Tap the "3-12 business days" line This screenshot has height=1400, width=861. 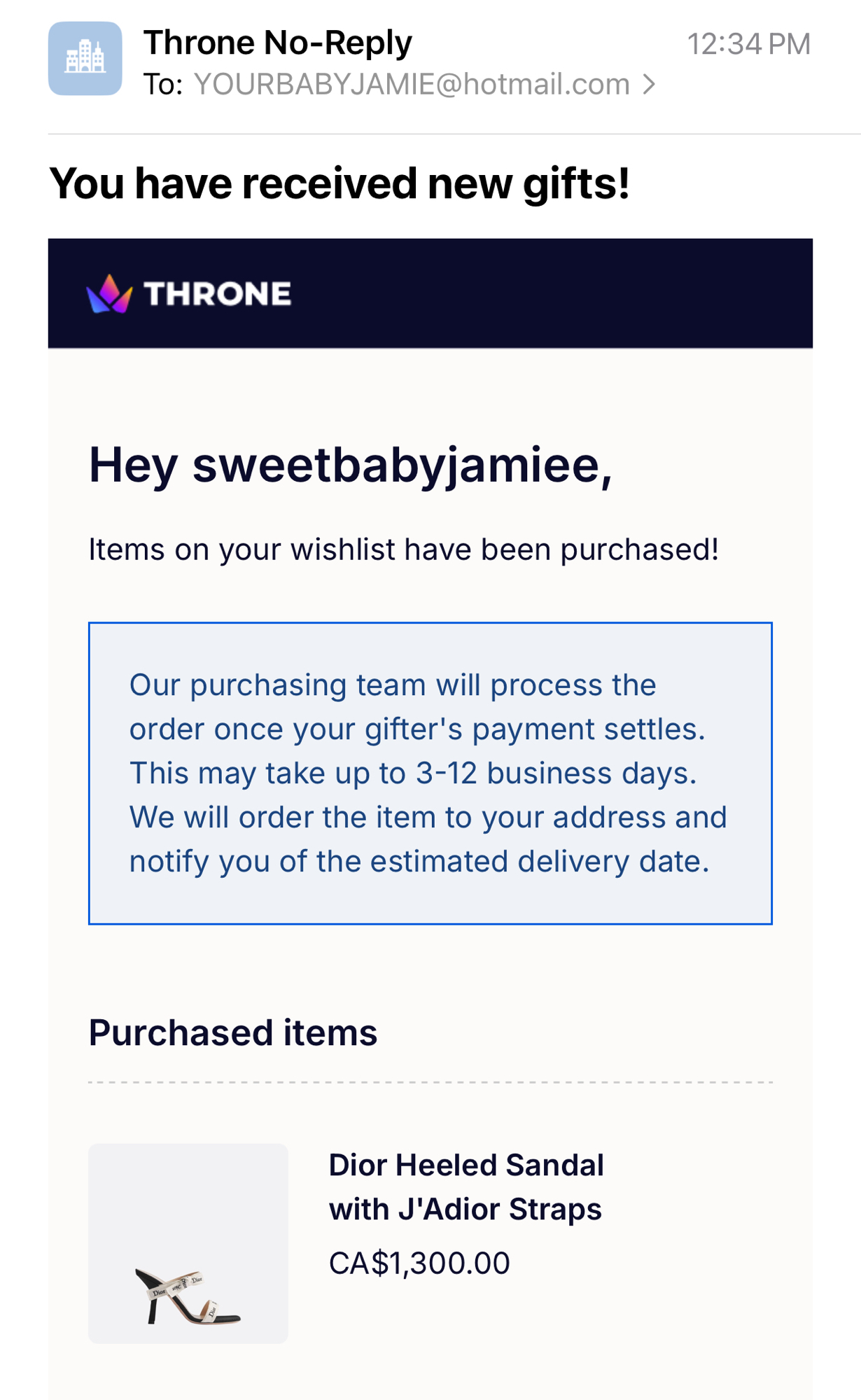pyautogui.click(x=413, y=773)
